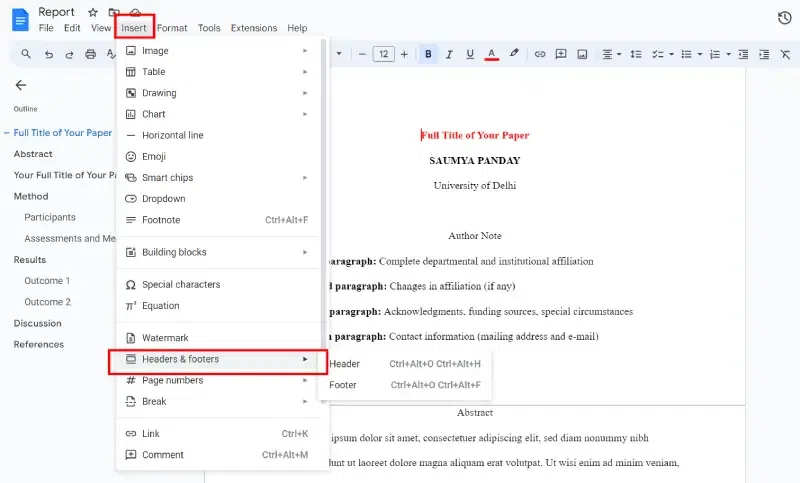Click the search menus magnifier icon
The height and width of the screenshot is (483, 800).
(x=26, y=54)
